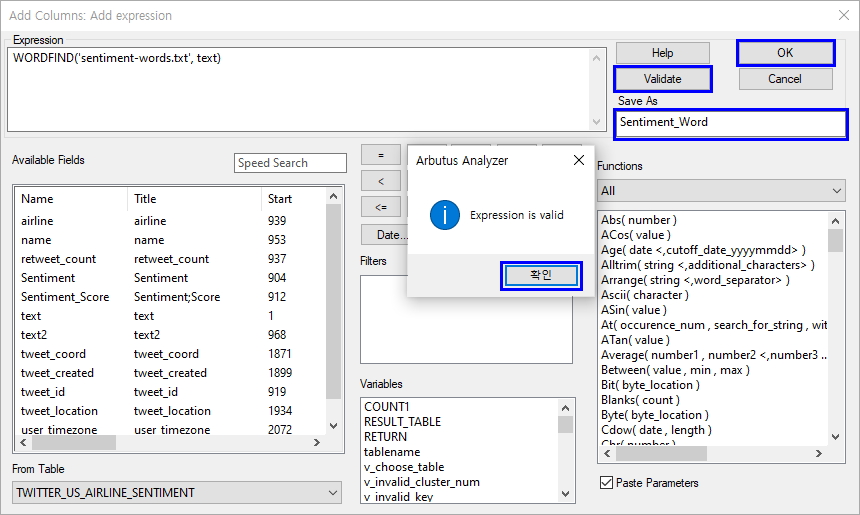Click the Validate button
Image resolution: width=860 pixels, height=515 pixels.
pos(663,79)
